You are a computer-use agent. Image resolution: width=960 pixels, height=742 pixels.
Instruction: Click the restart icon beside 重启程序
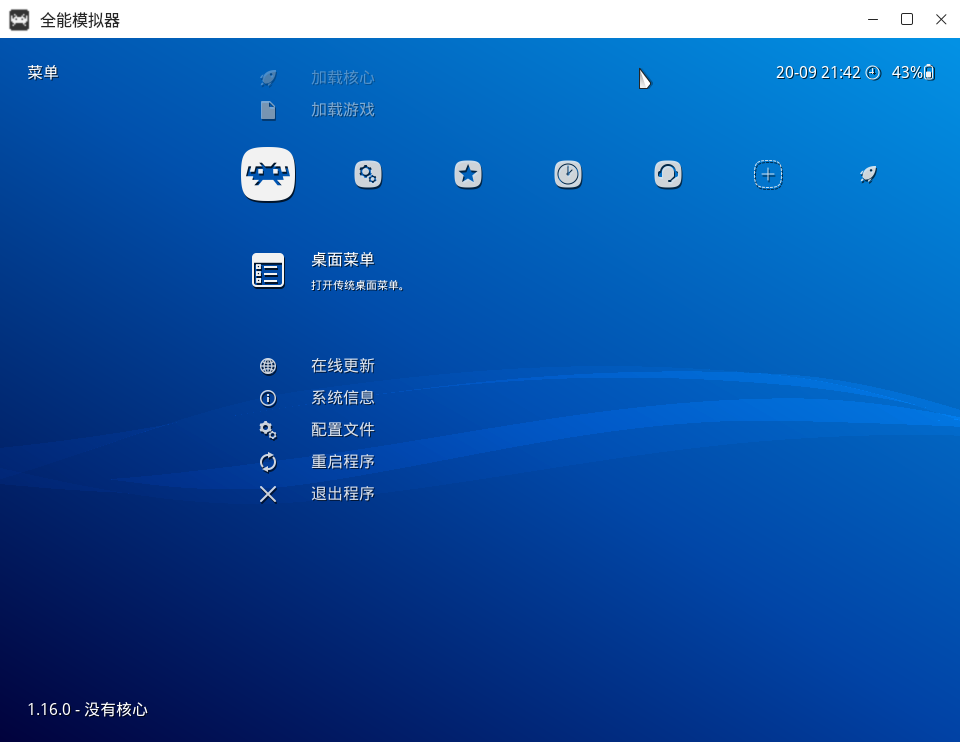tap(267, 461)
